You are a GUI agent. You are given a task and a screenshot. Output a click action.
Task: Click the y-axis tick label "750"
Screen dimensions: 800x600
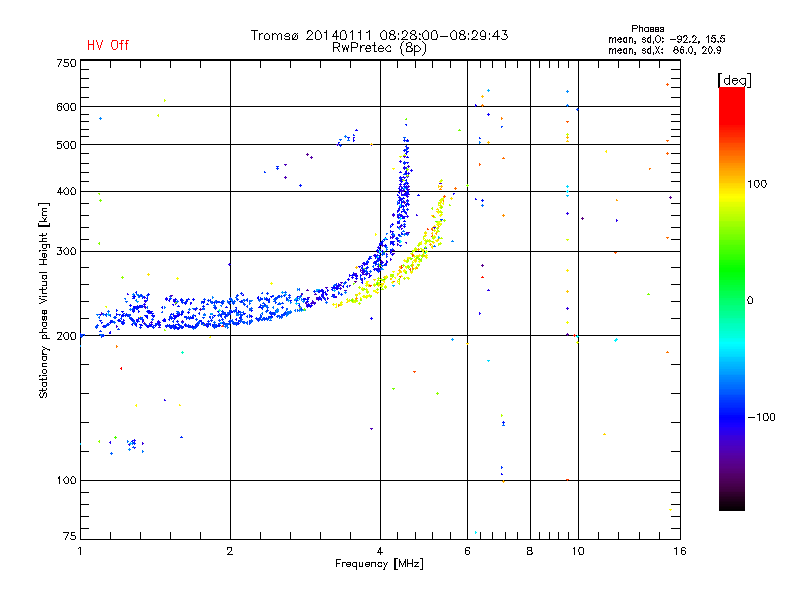(66, 63)
